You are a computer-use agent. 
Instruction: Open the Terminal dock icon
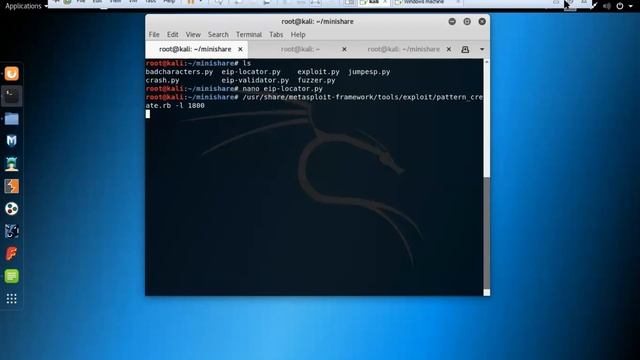11,96
